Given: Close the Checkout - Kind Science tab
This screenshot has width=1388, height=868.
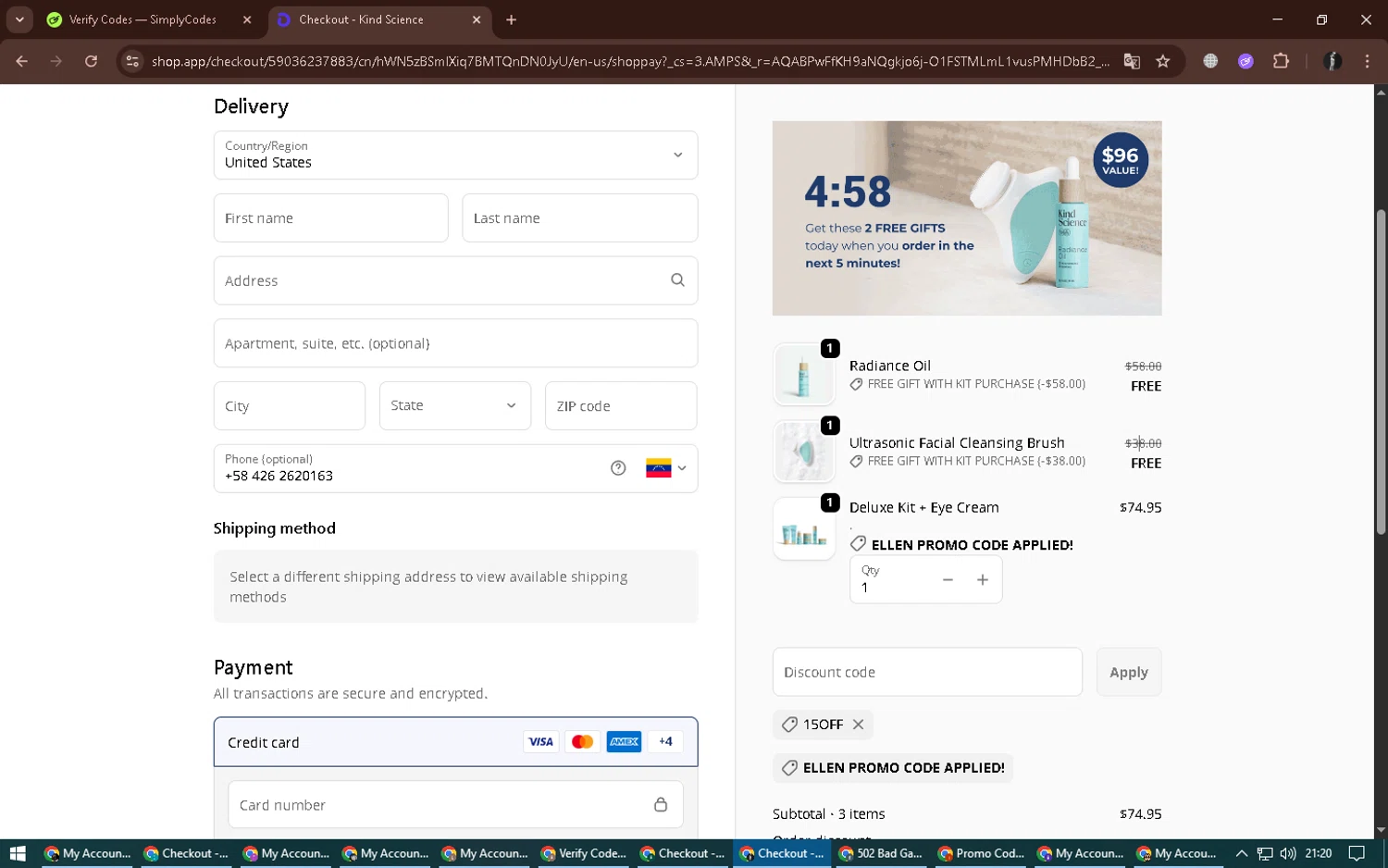Looking at the screenshot, I should point(477,19).
